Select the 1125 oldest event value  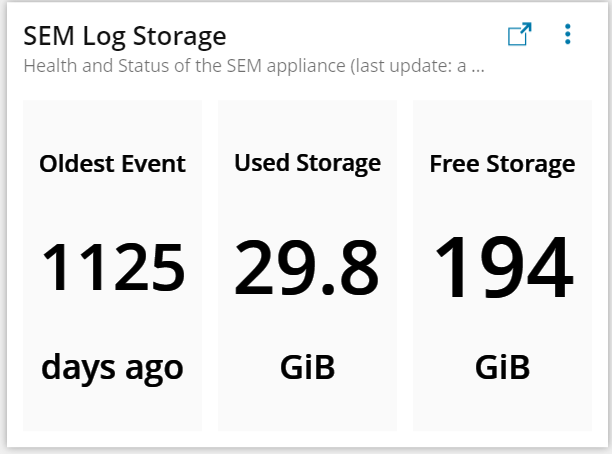click(113, 267)
